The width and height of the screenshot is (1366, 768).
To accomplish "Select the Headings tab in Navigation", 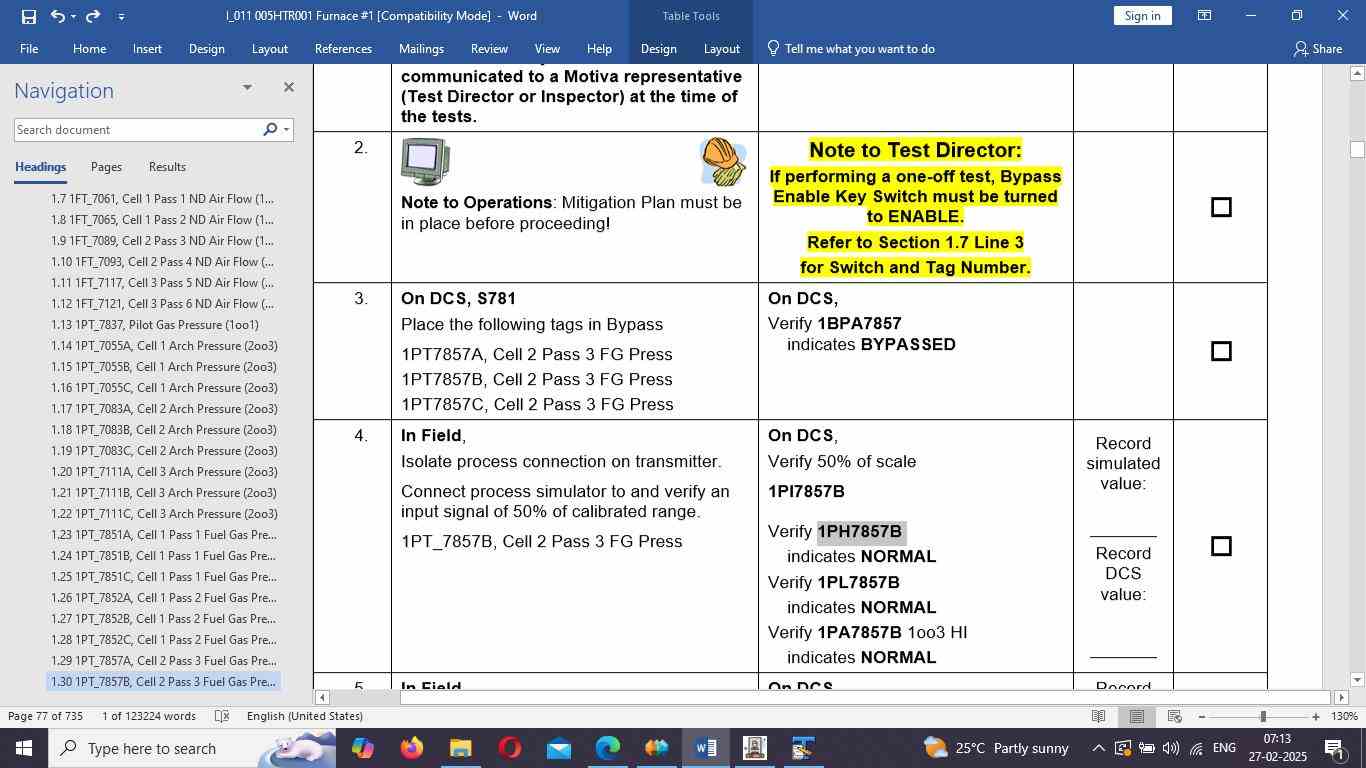I will click(x=40, y=167).
